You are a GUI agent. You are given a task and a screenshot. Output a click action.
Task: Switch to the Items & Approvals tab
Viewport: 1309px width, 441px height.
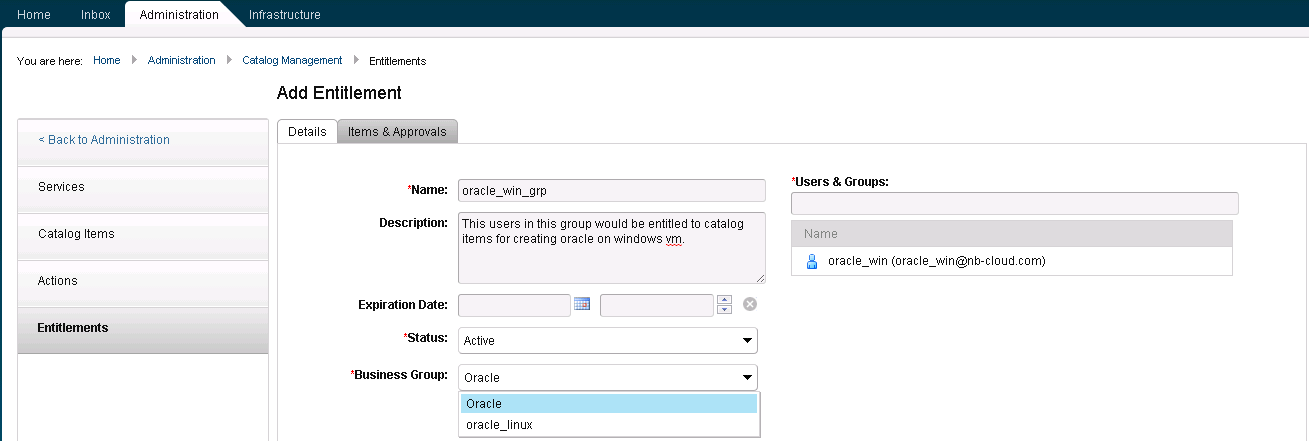[398, 132]
